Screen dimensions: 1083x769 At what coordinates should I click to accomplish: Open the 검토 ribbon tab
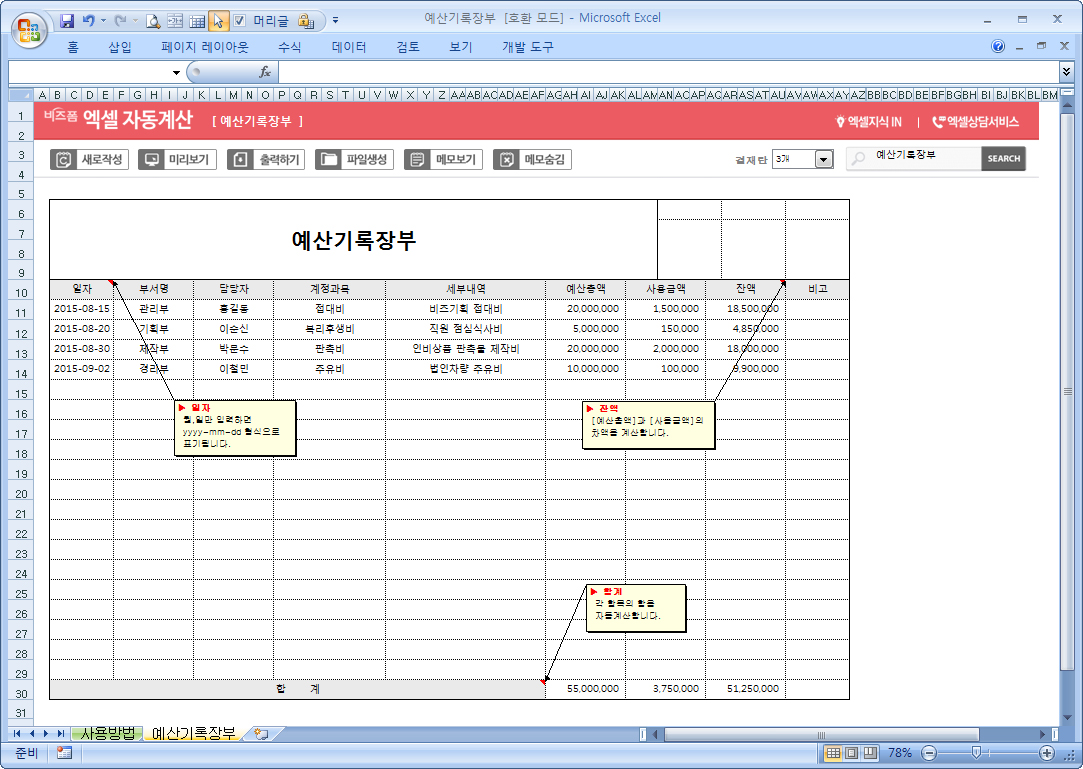(408, 47)
